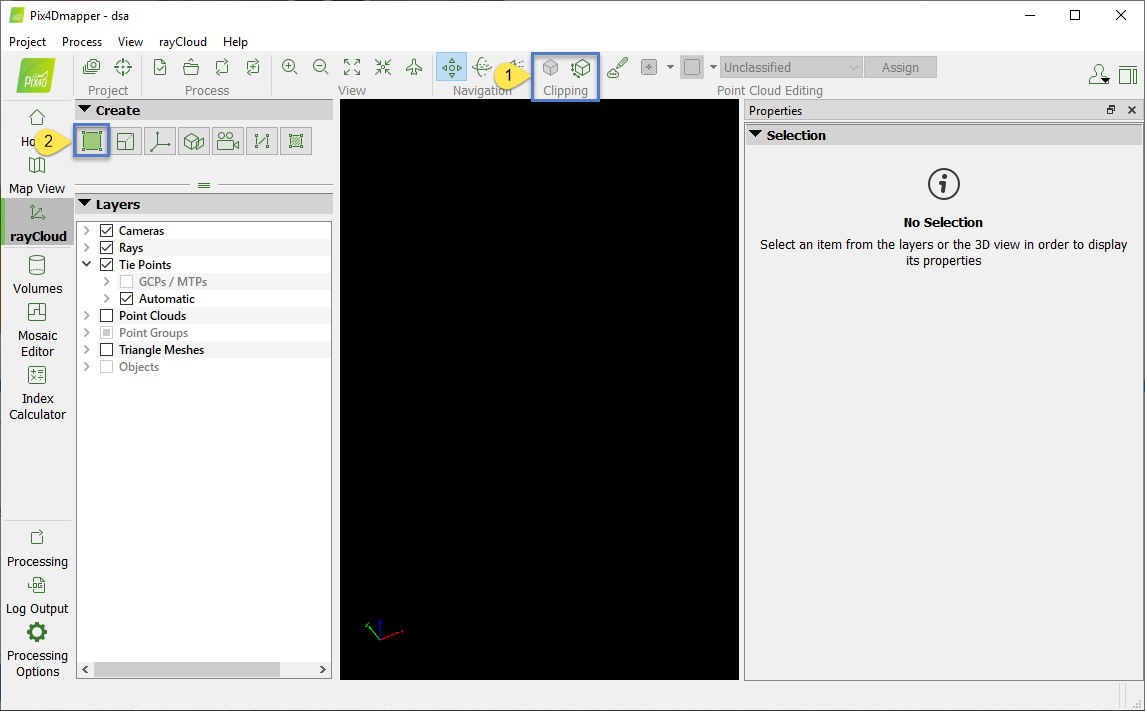The height and width of the screenshot is (711, 1145).
Task: Click the Edit Densified Point Cloud brush icon
Action: 618,67
